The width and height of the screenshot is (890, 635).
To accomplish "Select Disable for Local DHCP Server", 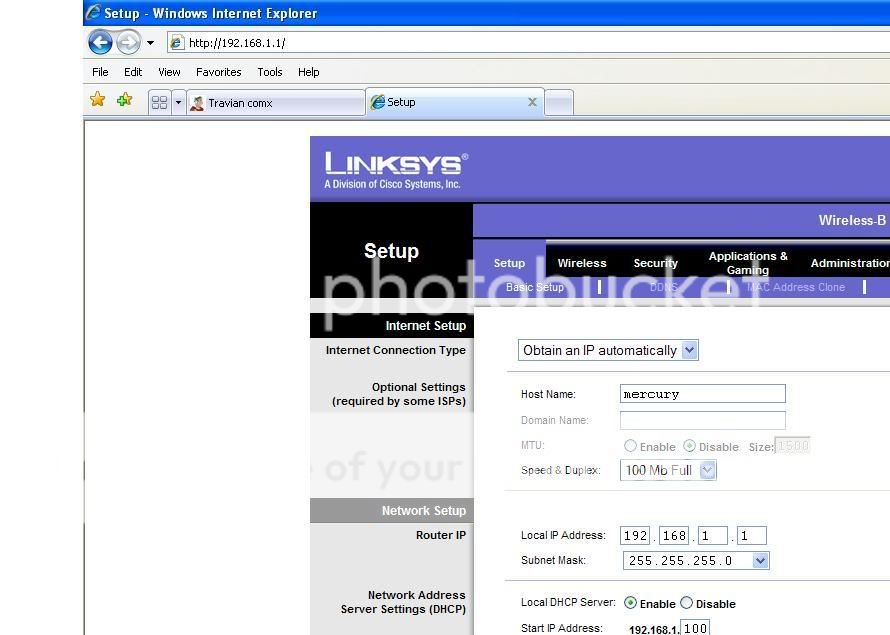I will click(687, 603).
